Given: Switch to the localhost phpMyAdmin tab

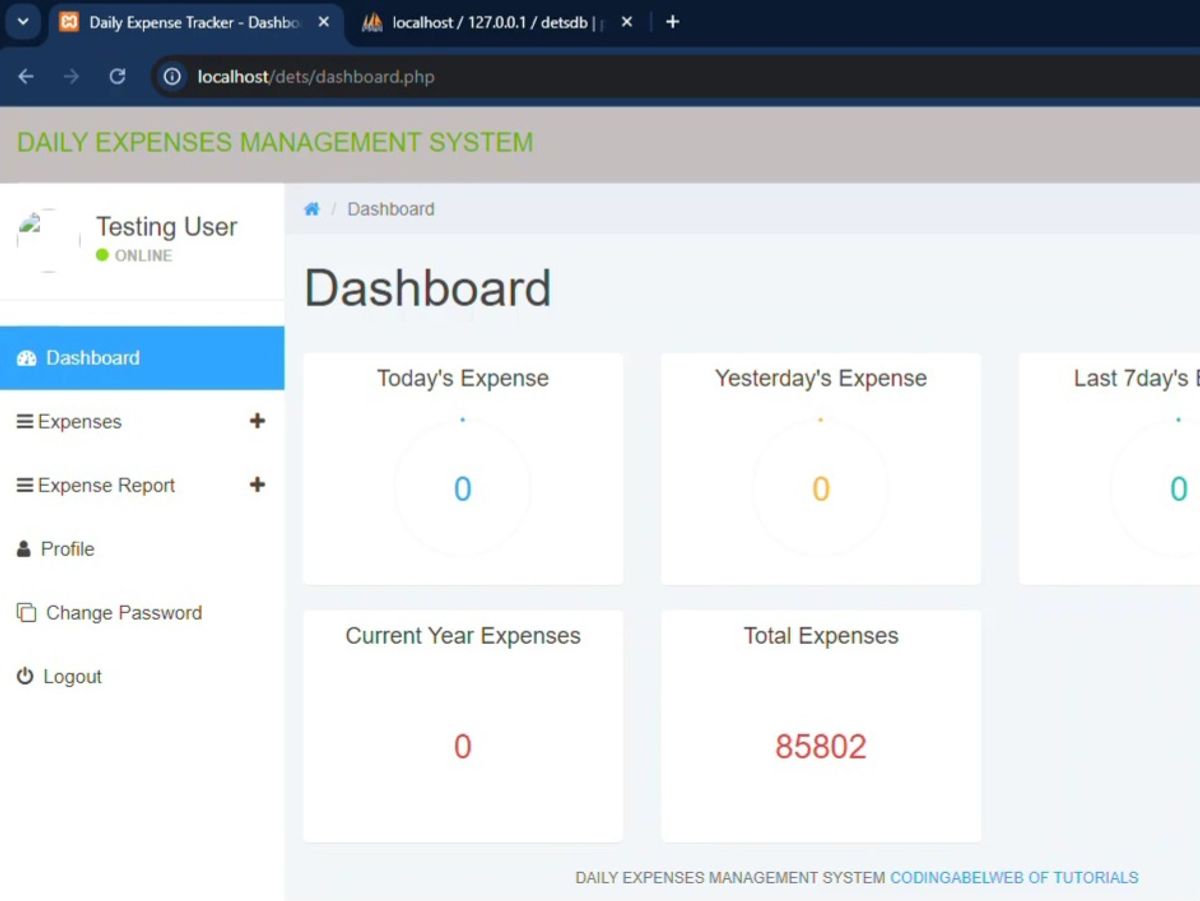Looking at the screenshot, I should coord(490,22).
